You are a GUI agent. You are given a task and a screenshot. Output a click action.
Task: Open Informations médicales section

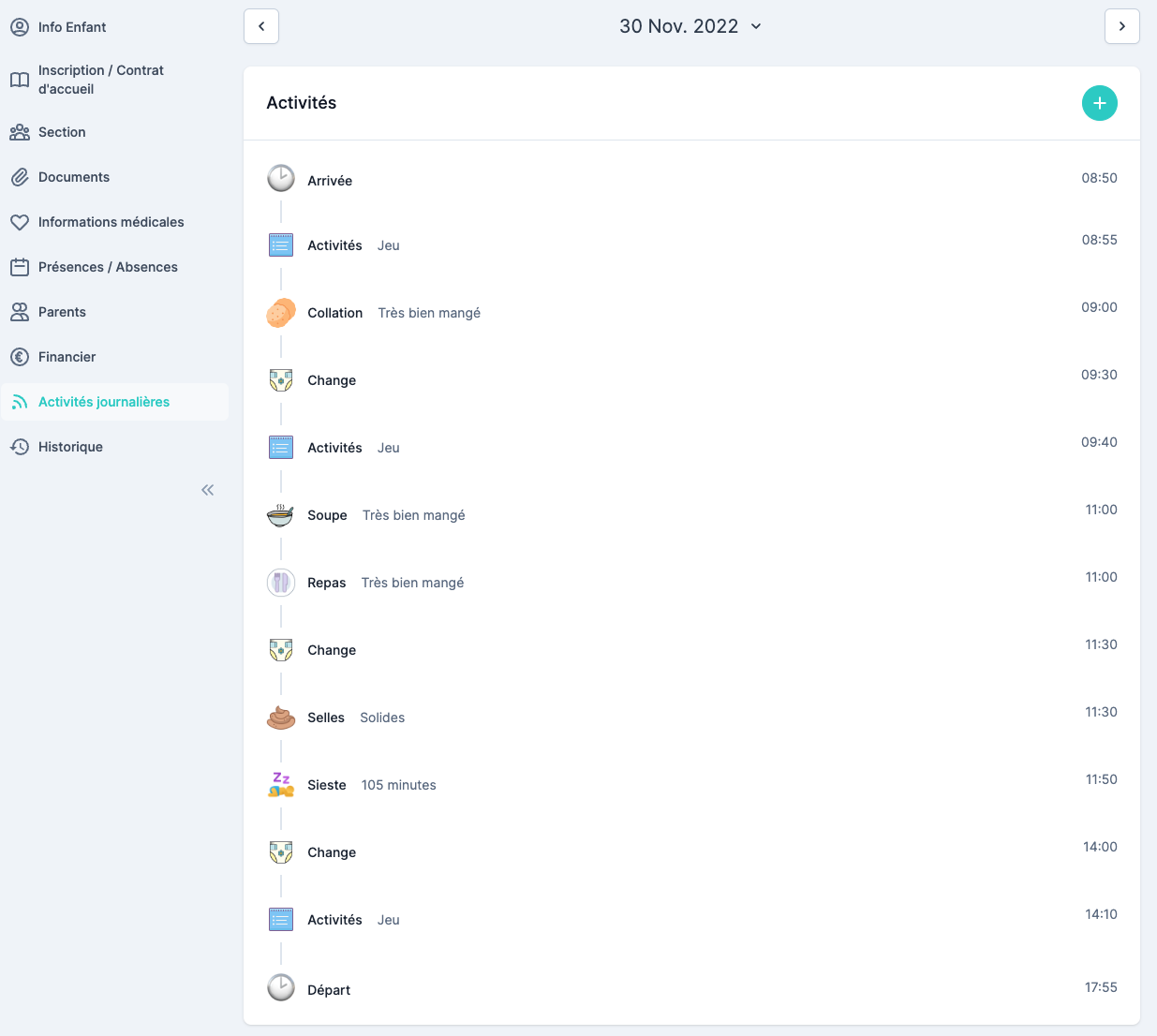pyautogui.click(x=111, y=222)
